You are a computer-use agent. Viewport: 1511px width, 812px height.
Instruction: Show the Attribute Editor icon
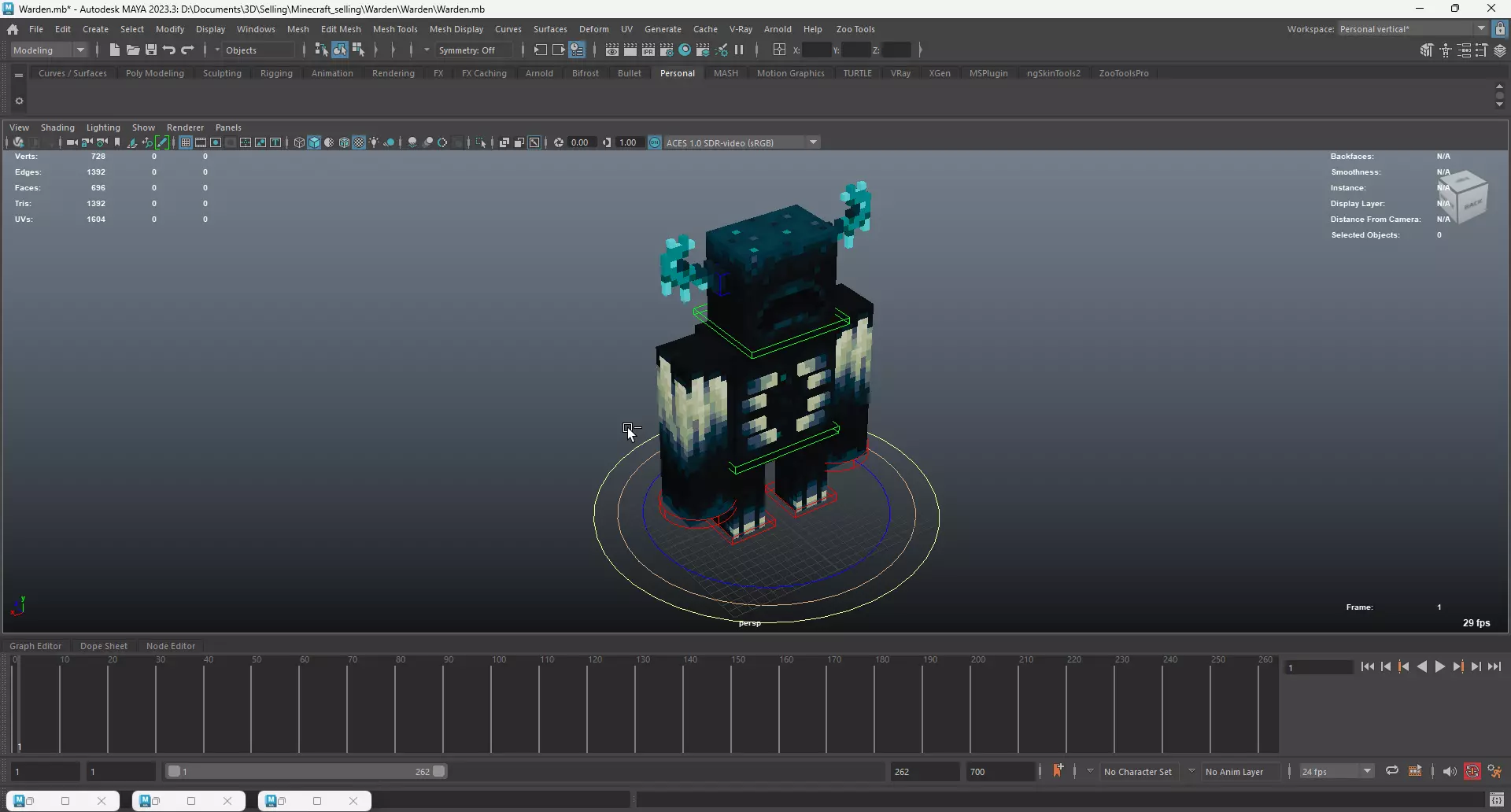pos(1464,50)
